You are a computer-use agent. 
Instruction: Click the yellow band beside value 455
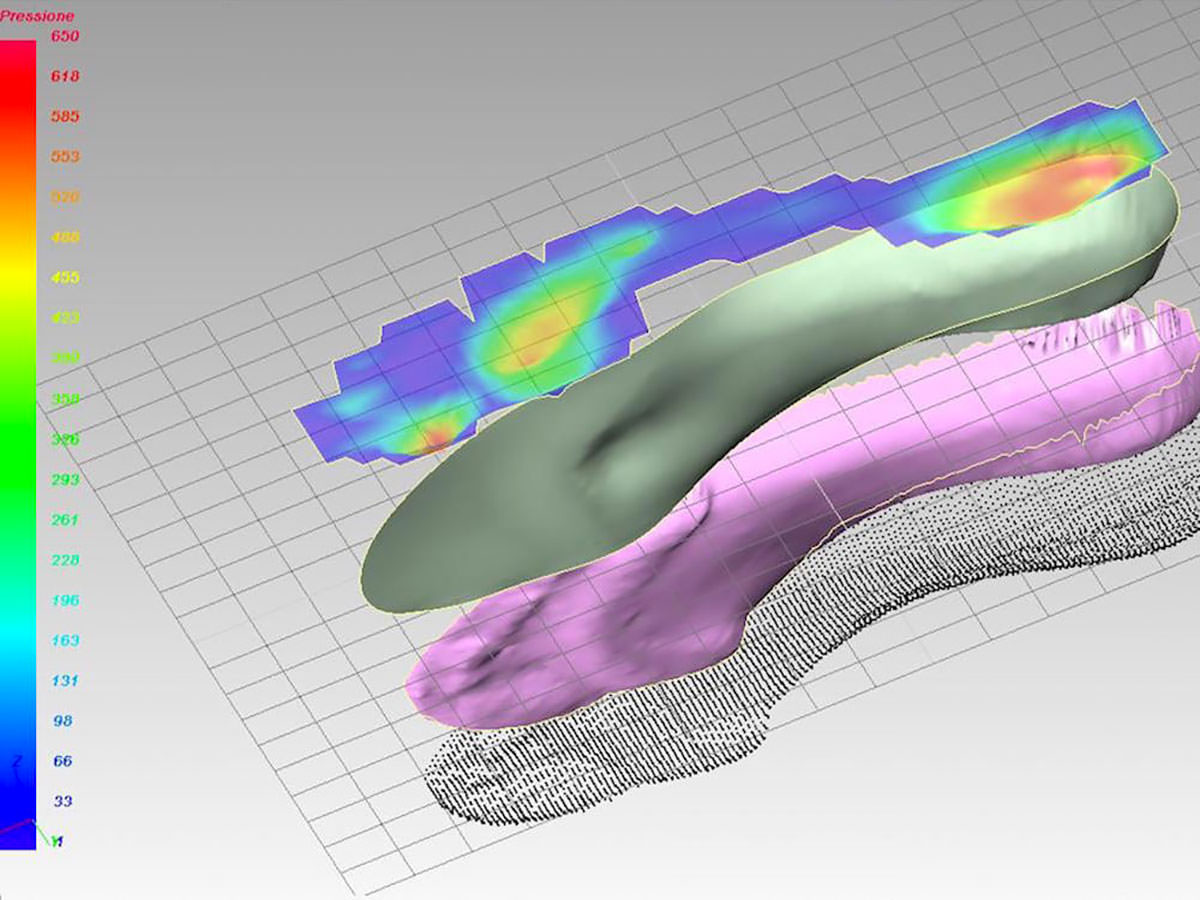[x=18, y=278]
